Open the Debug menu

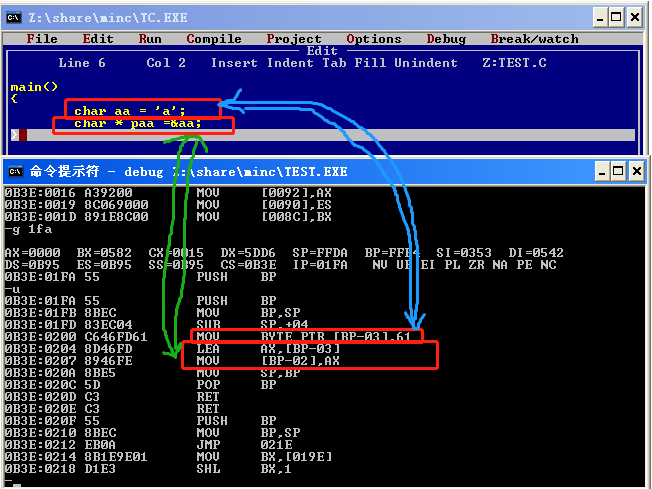[x=446, y=39]
